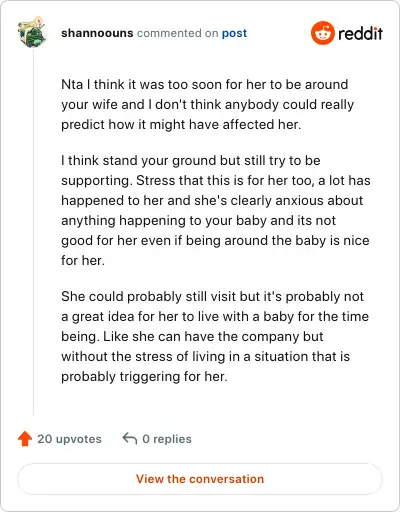Click the orange upvote arrow icon
The width and height of the screenshot is (400, 512).
[x=25, y=439]
